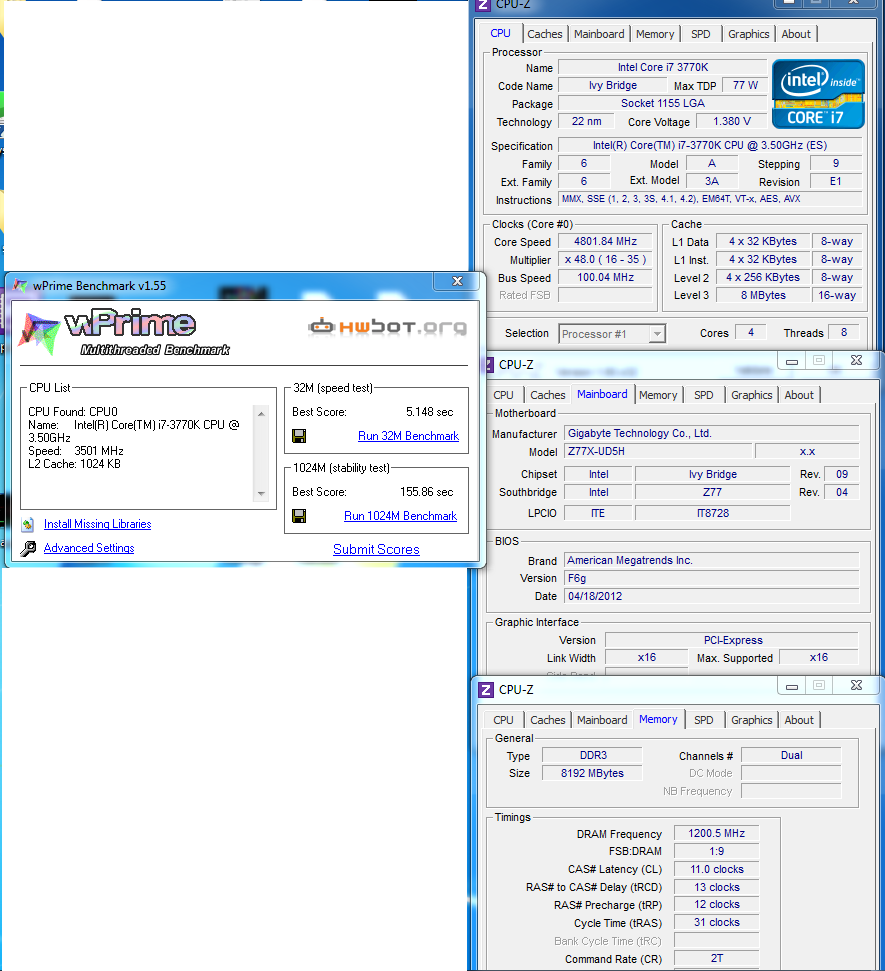Select SPD tab in the CPU-Z Mainboard window

pos(704,395)
